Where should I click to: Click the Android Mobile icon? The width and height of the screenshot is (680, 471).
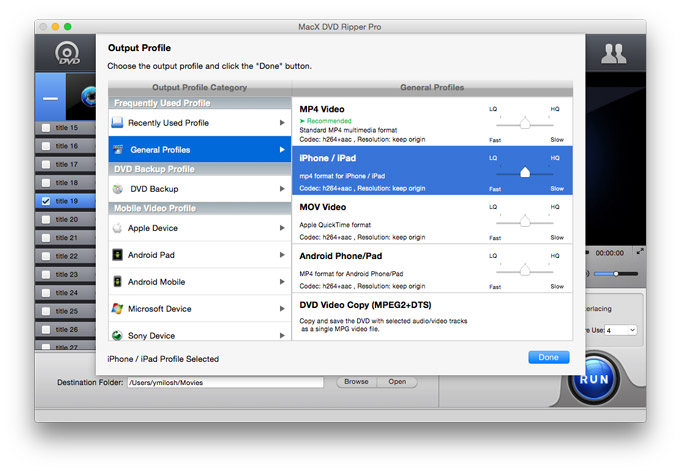coord(118,282)
